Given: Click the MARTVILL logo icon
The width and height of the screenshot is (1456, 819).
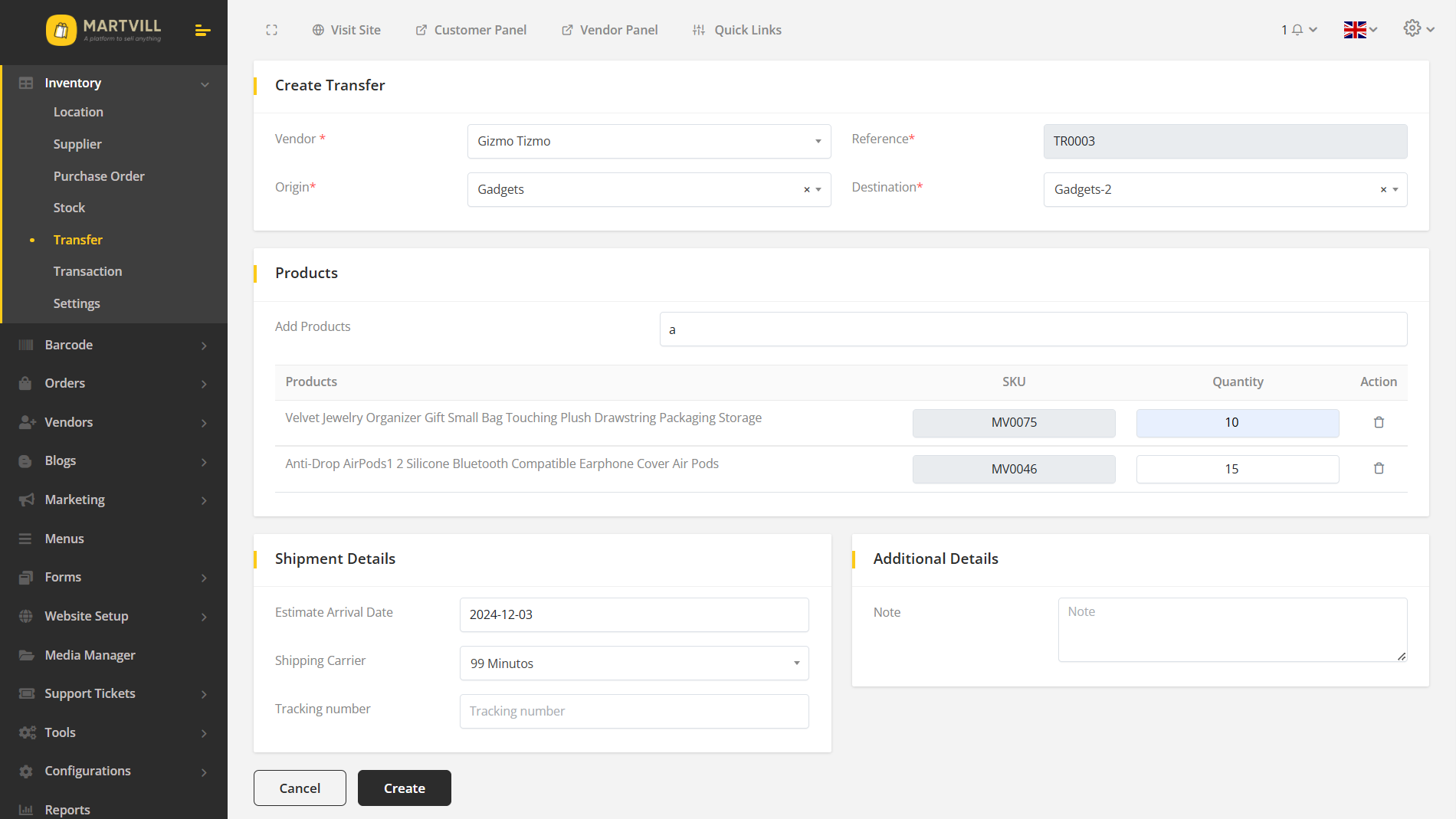Looking at the screenshot, I should [x=61, y=31].
